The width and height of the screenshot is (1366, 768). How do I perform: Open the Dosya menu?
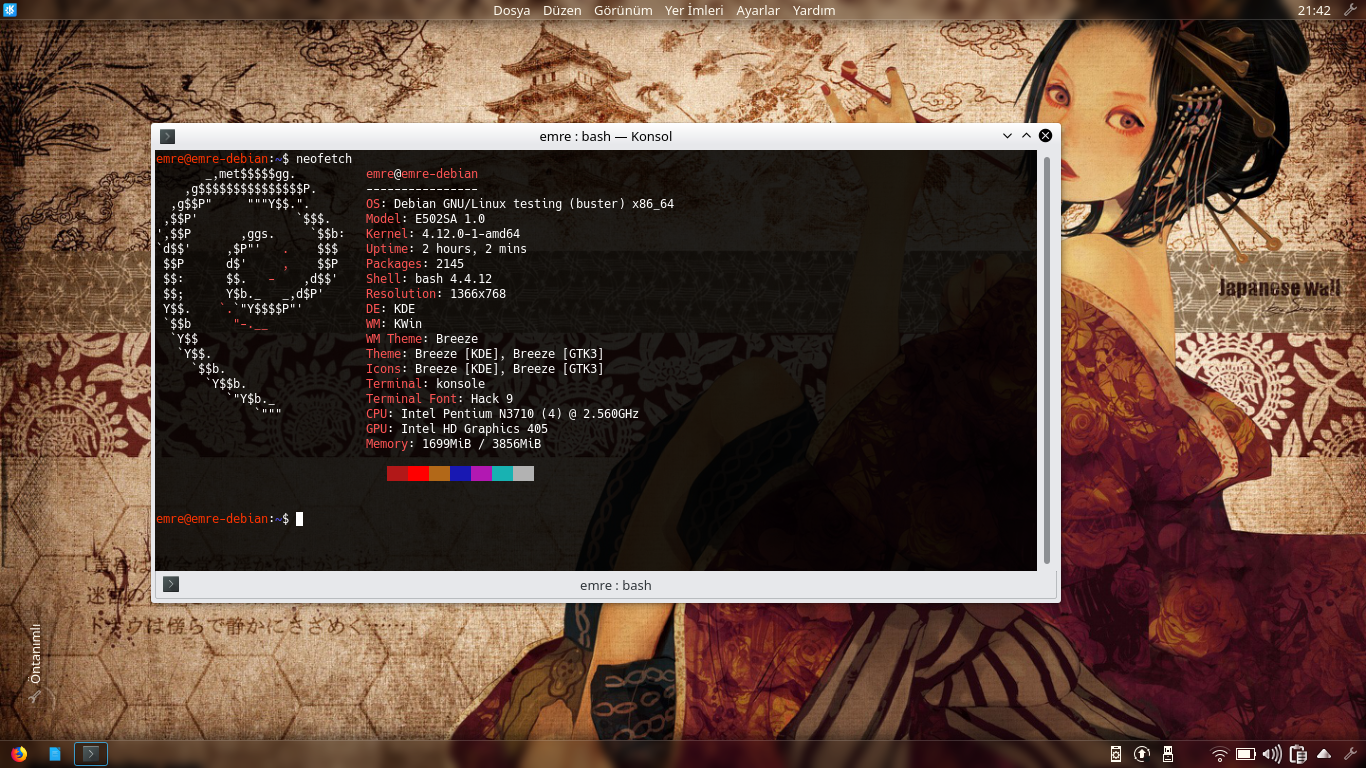(x=511, y=10)
